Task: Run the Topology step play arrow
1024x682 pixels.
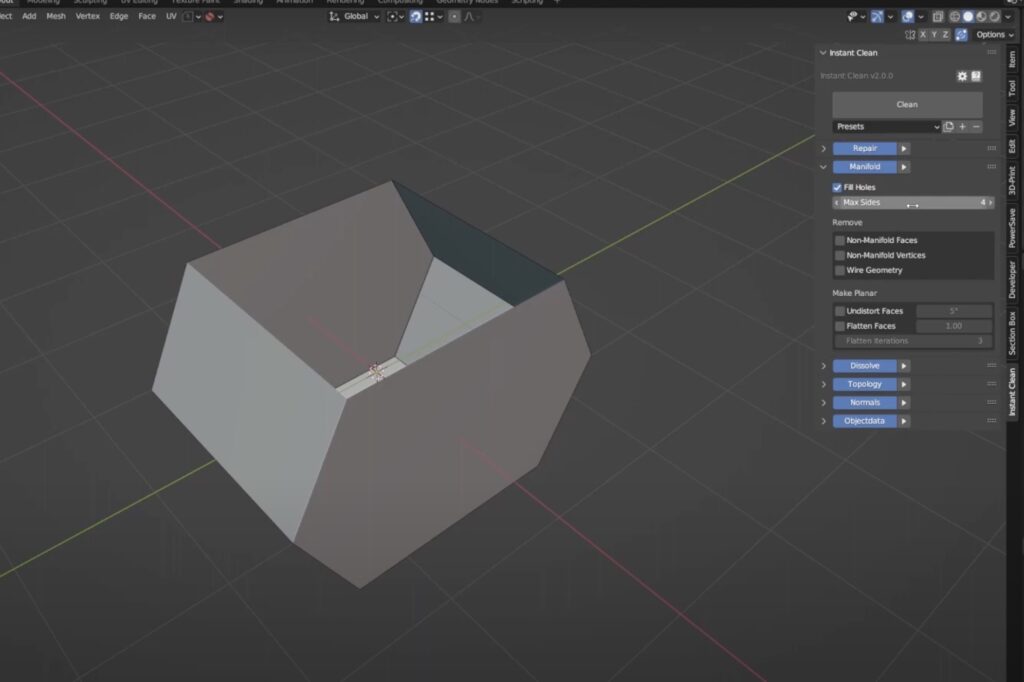Action: point(904,384)
